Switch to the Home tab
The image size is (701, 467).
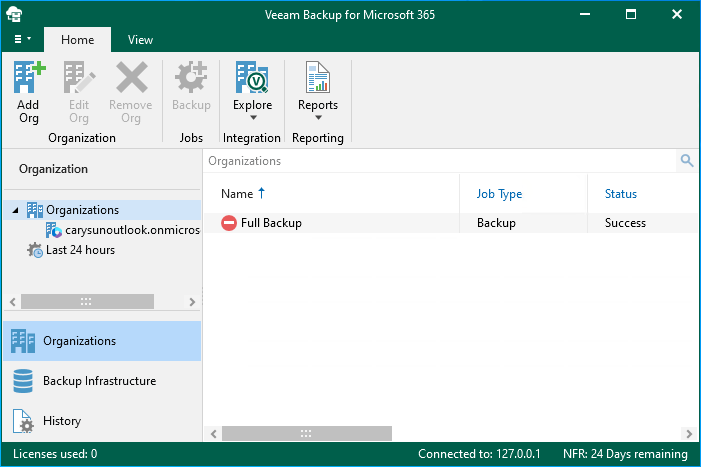tap(77, 40)
